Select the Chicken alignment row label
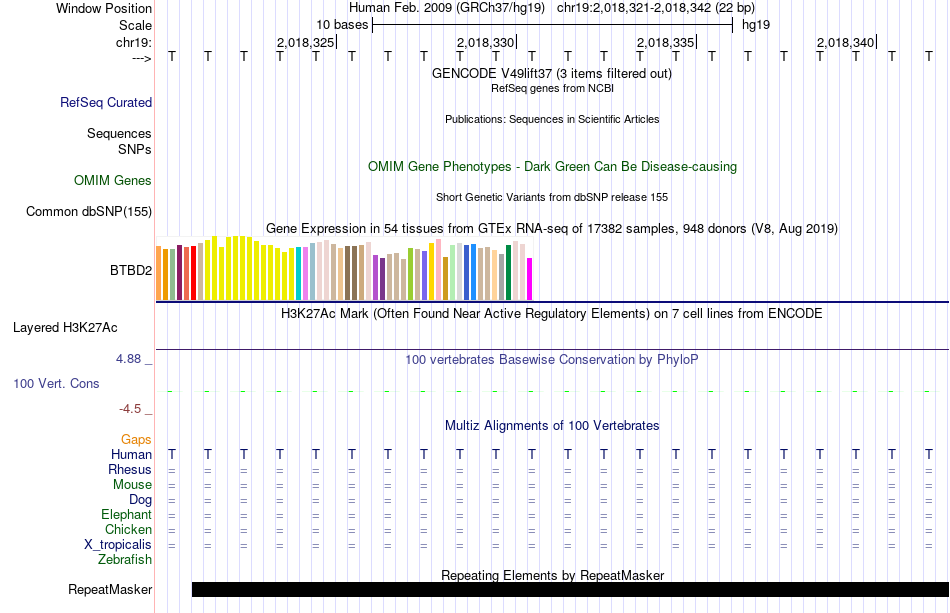 [128, 529]
